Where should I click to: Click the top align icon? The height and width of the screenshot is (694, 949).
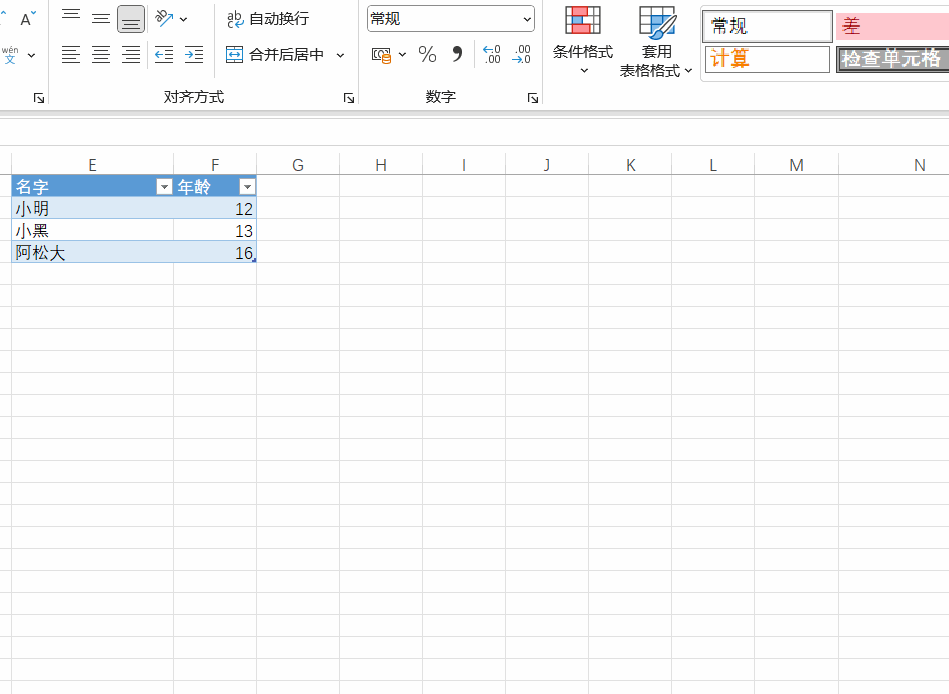[71, 18]
